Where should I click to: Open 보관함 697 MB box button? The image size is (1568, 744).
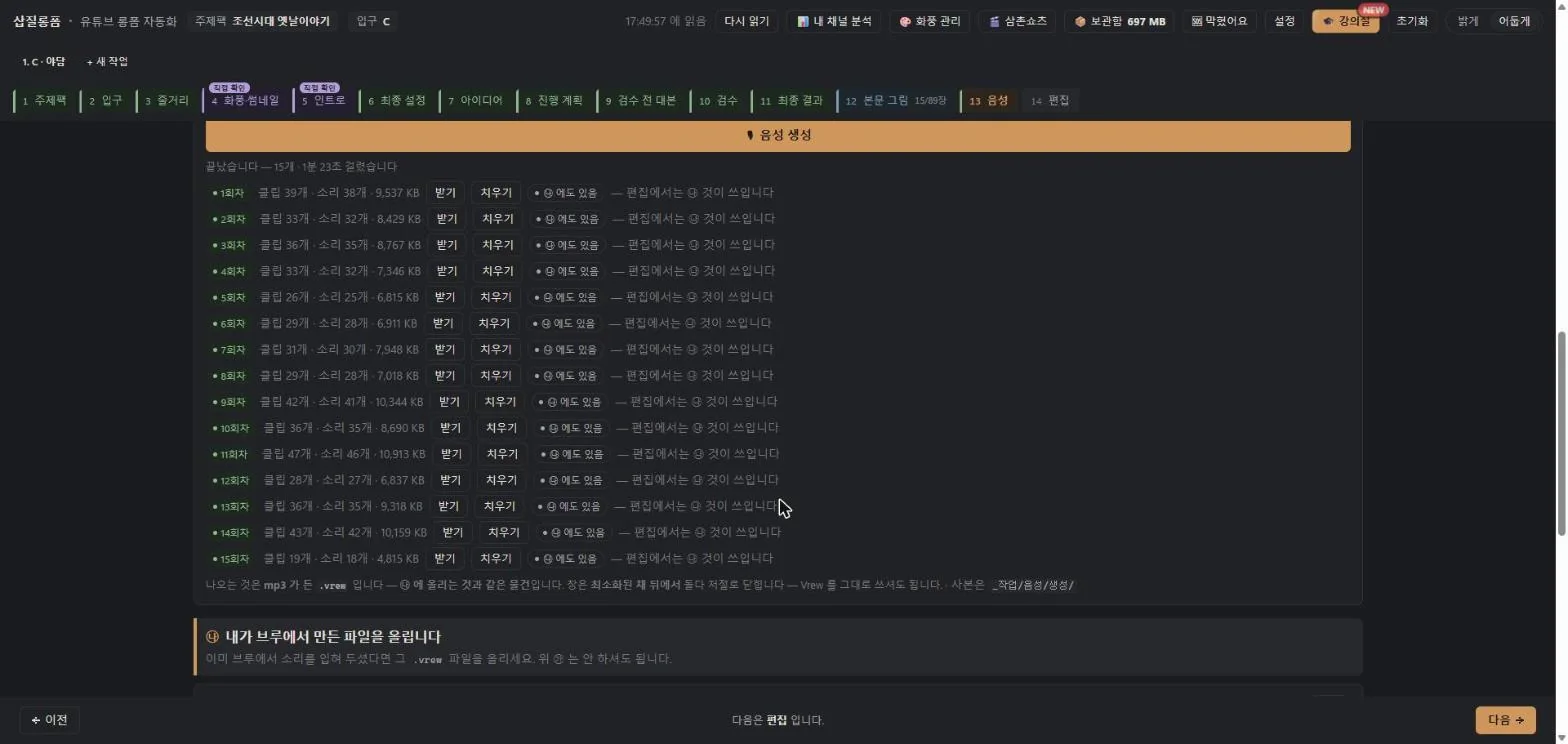[x=1119, y=21]
